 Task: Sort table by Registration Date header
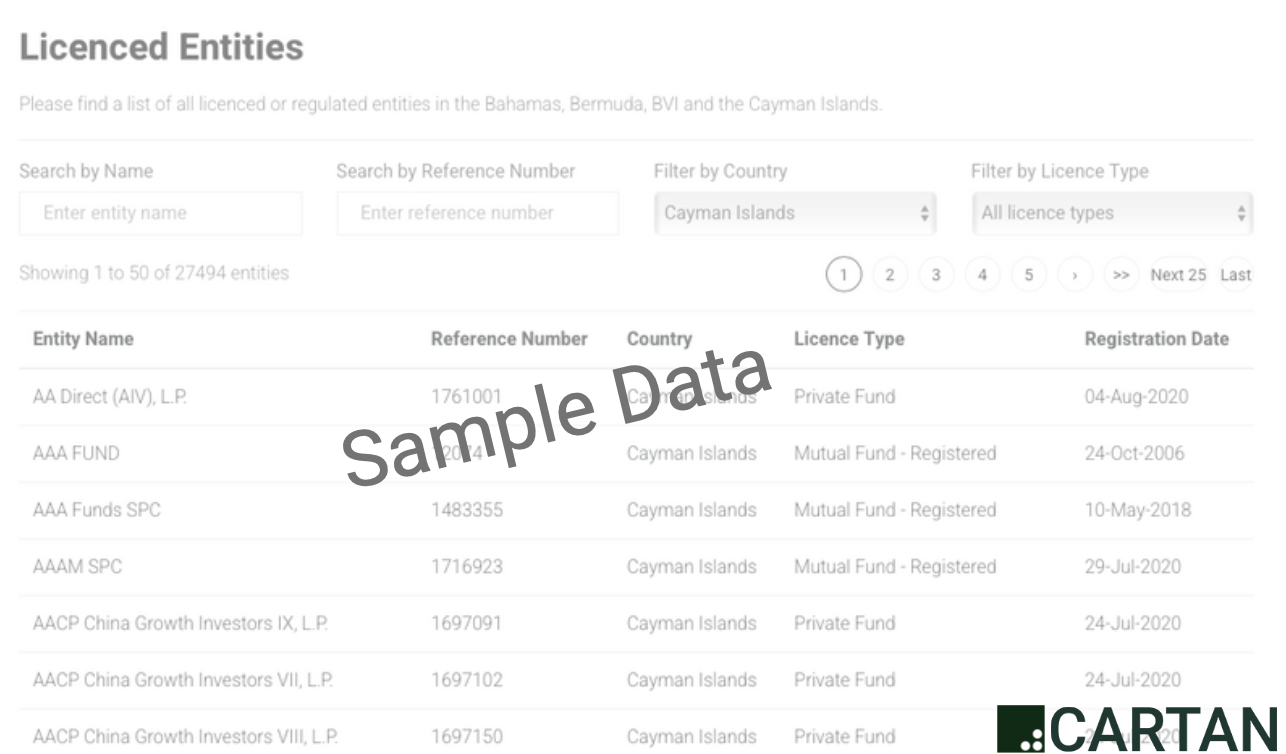coord(1156,339)
